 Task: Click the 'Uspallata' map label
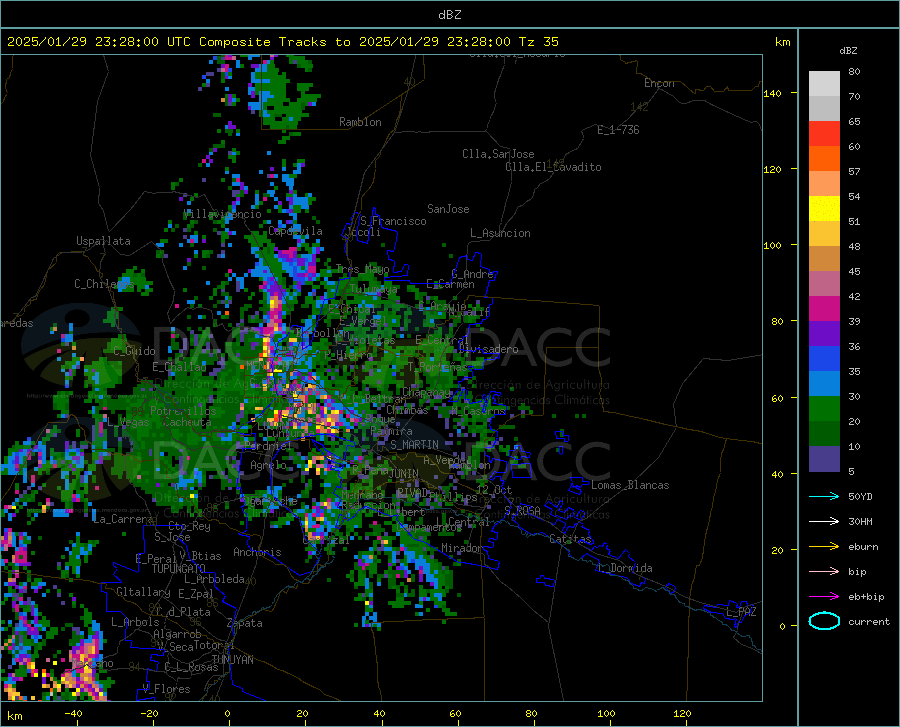pyautogui.click(x=103, y=241)
